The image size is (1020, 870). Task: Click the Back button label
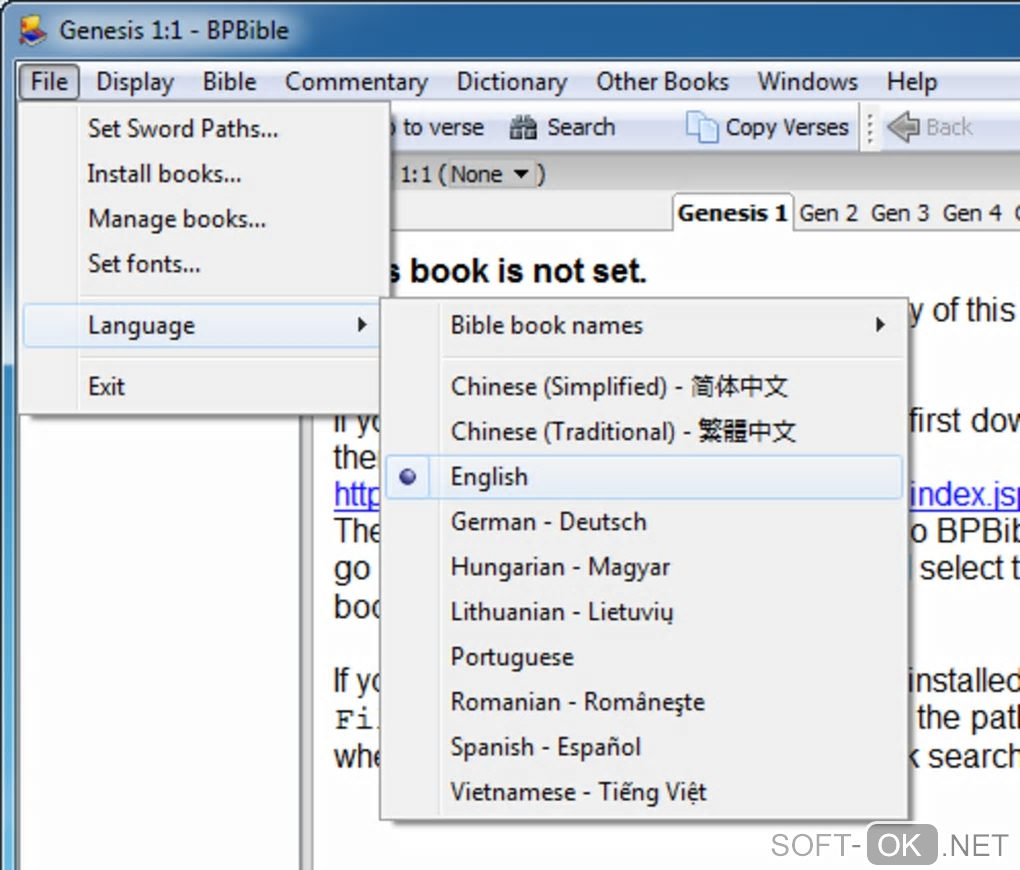click(x=949, y=127)
